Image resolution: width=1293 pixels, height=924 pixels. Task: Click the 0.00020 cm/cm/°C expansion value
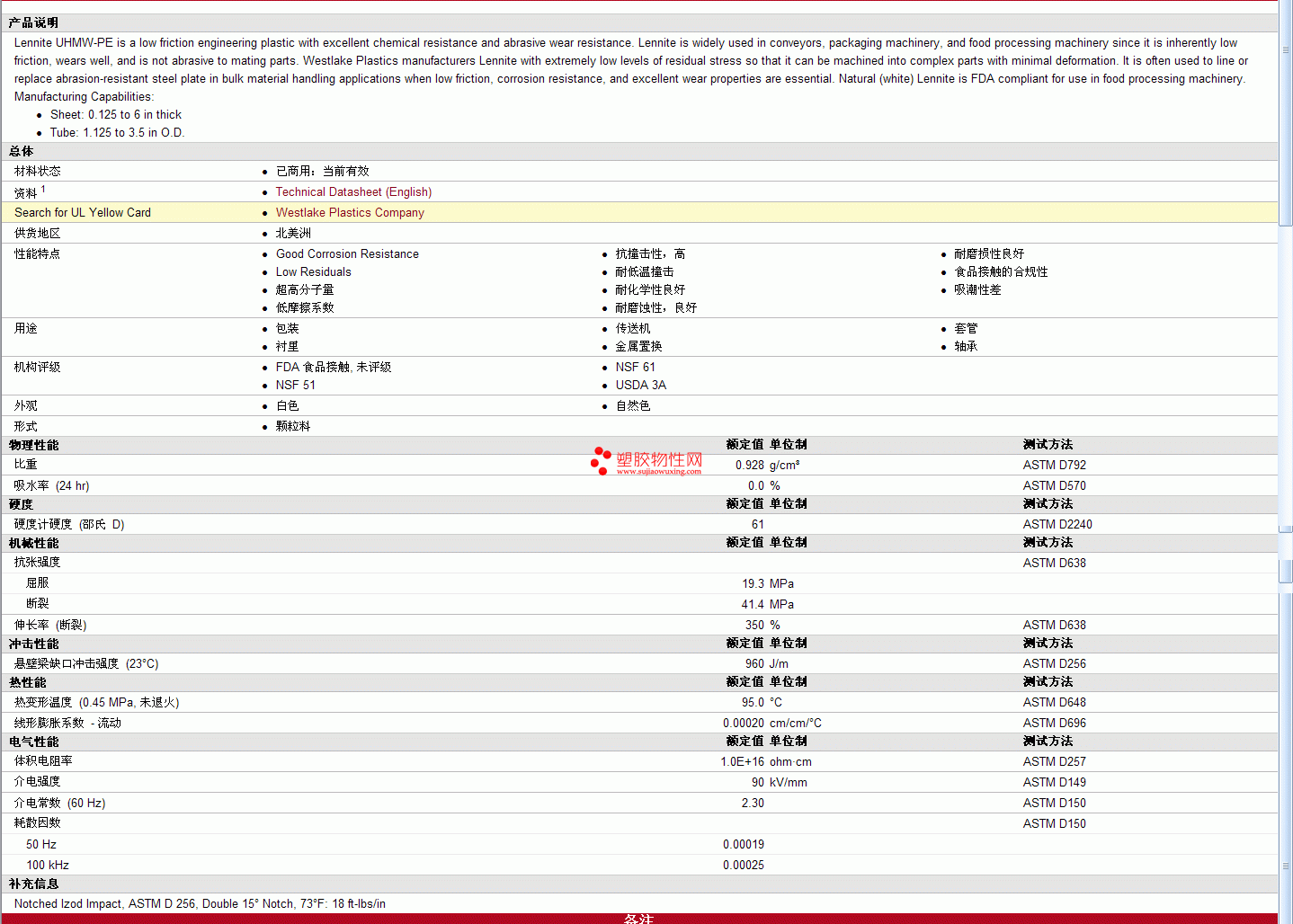(x=772, y=723)
